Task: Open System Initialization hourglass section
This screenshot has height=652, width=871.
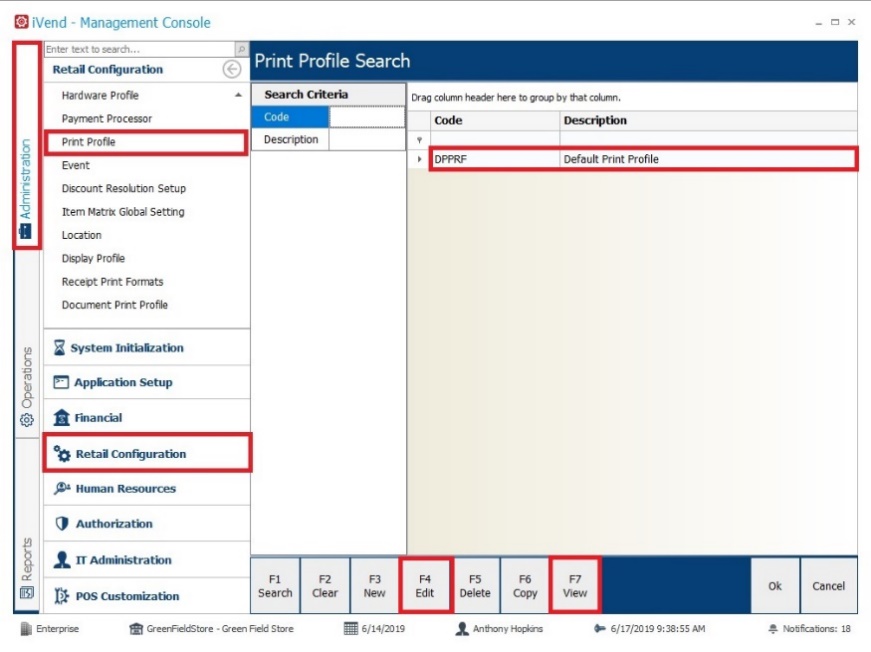Action: (126, 348)
